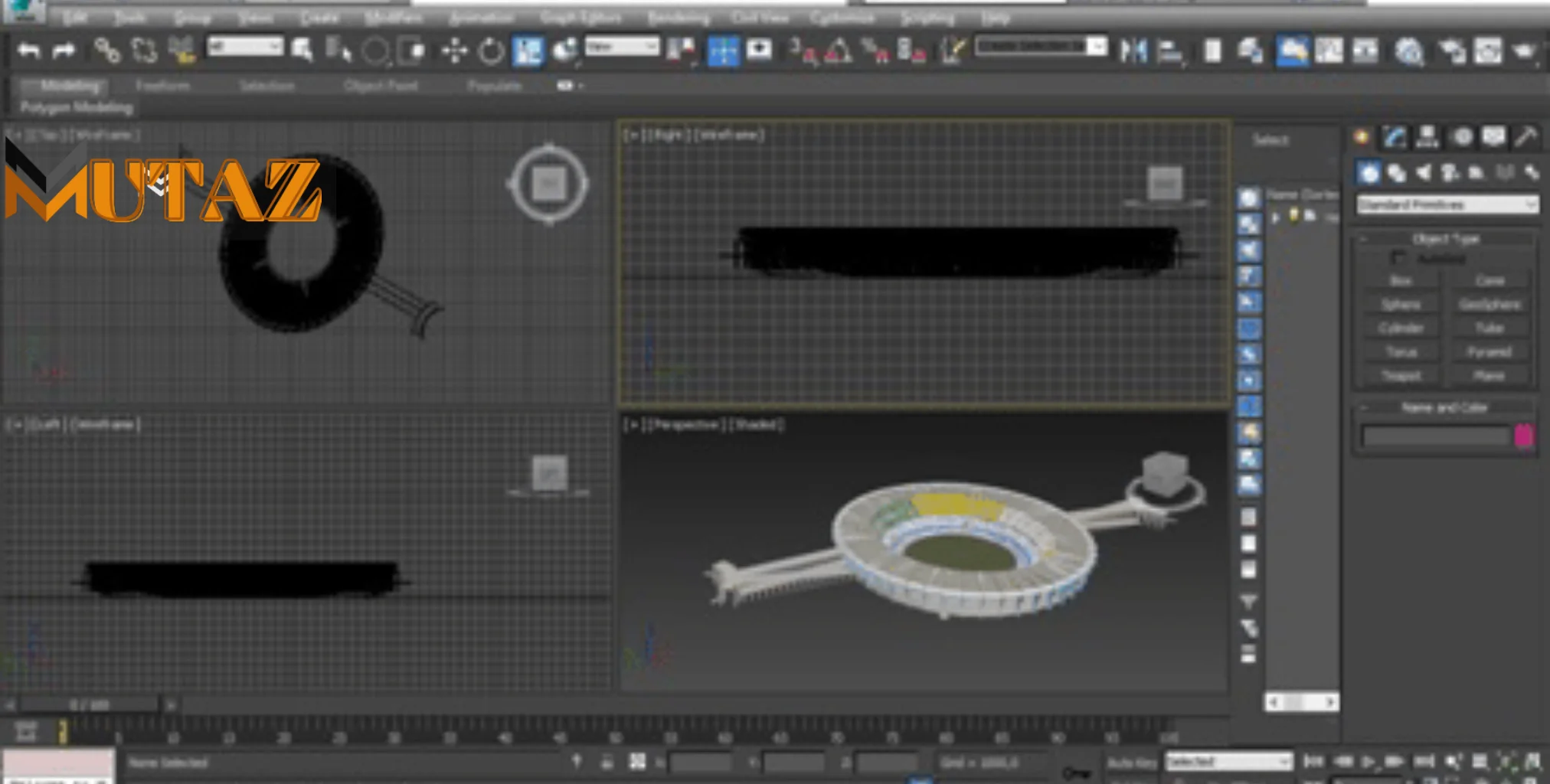Open the selection filter dropdown
Viewport: 1550px width, 784px height.
coord(245,47)
